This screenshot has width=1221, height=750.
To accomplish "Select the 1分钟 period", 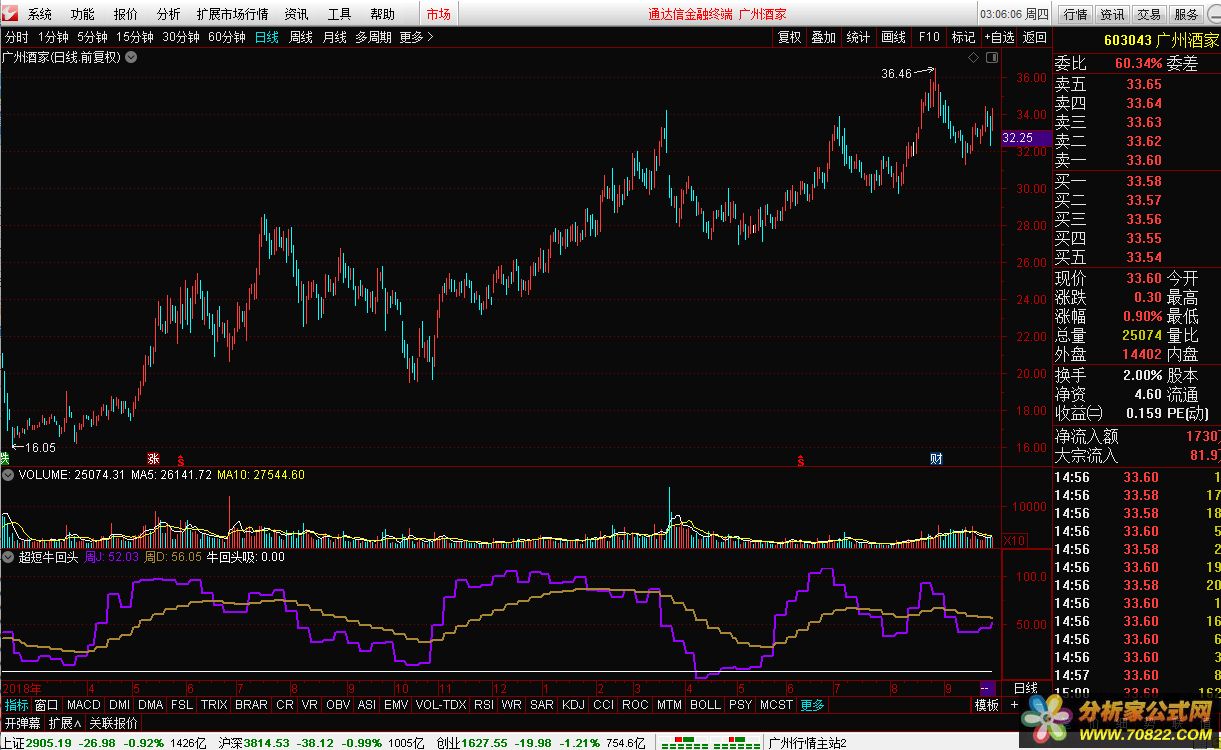I will (x=53, y=37).
